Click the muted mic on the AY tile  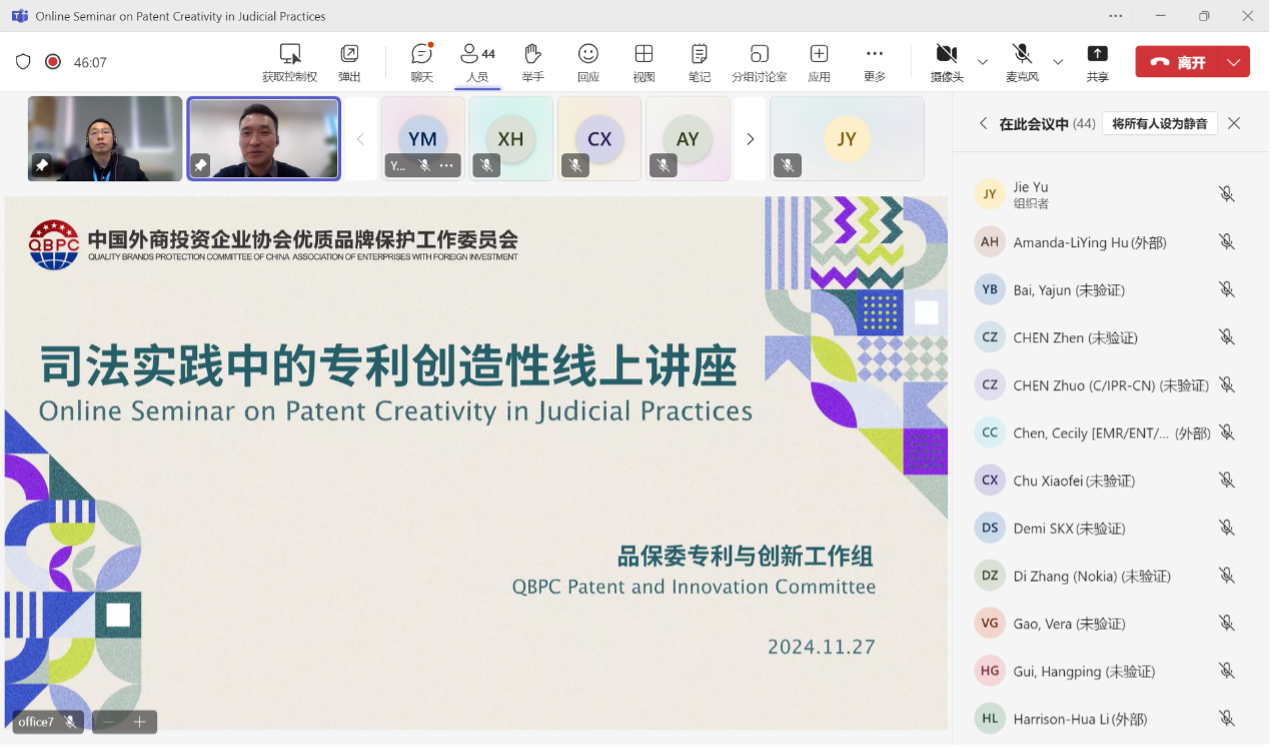663,166
